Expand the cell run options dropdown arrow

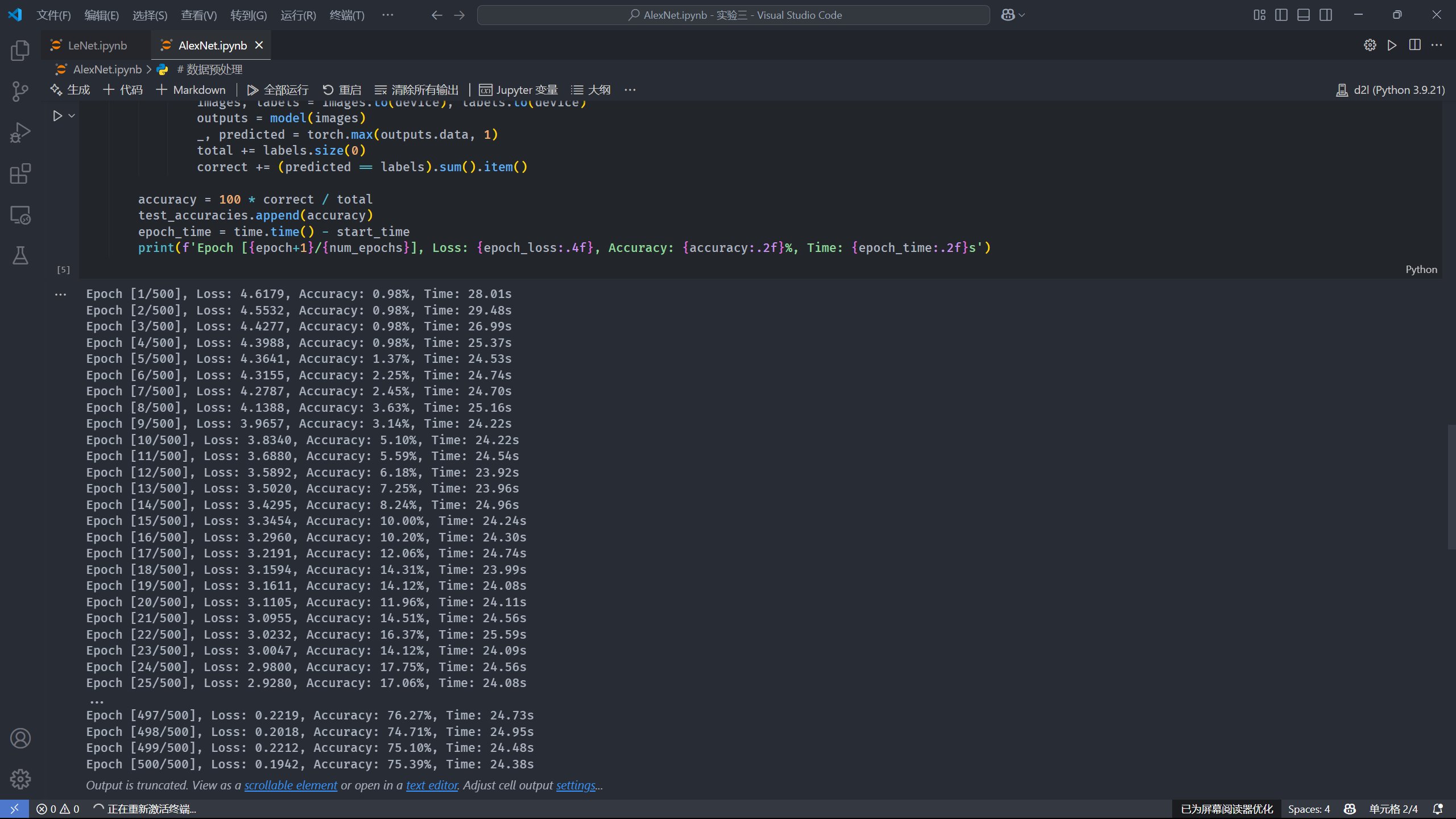(72, 116)
